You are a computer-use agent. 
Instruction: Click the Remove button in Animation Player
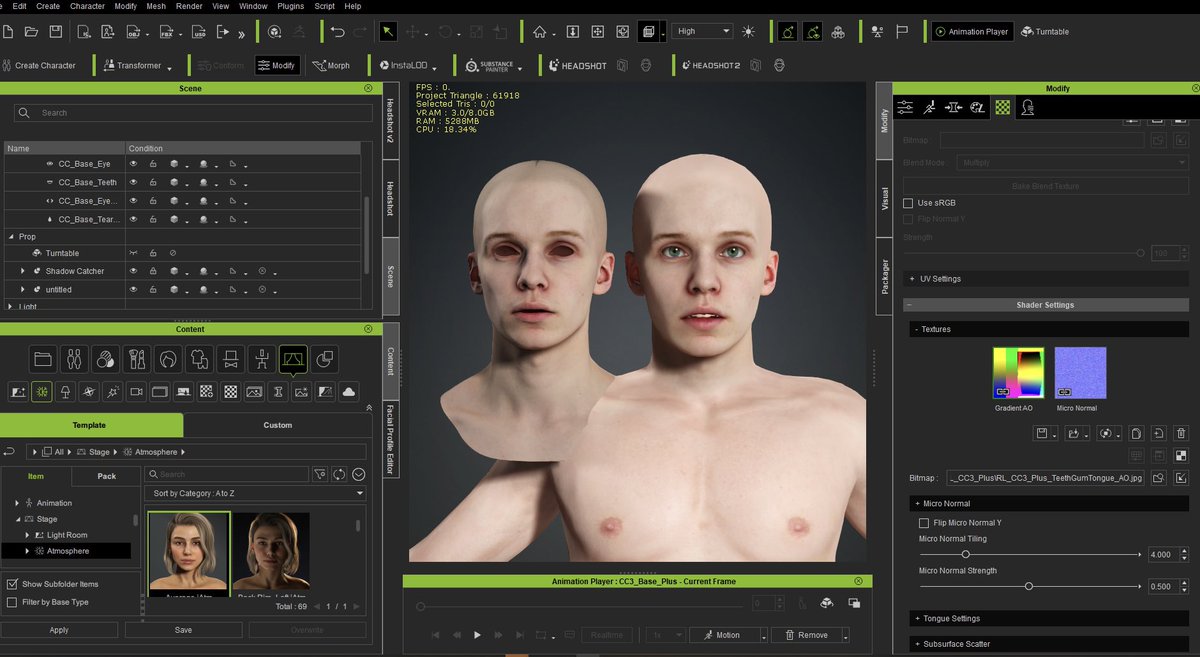click(x=806, y=635)
